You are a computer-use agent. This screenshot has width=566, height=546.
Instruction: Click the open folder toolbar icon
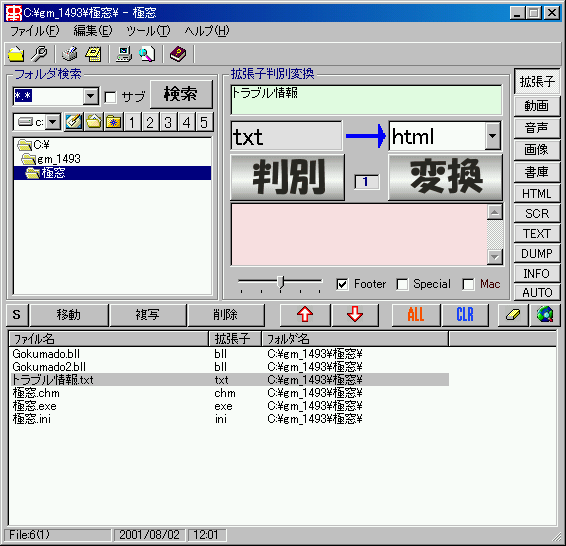pyautogui.click(x=16, y=54)
